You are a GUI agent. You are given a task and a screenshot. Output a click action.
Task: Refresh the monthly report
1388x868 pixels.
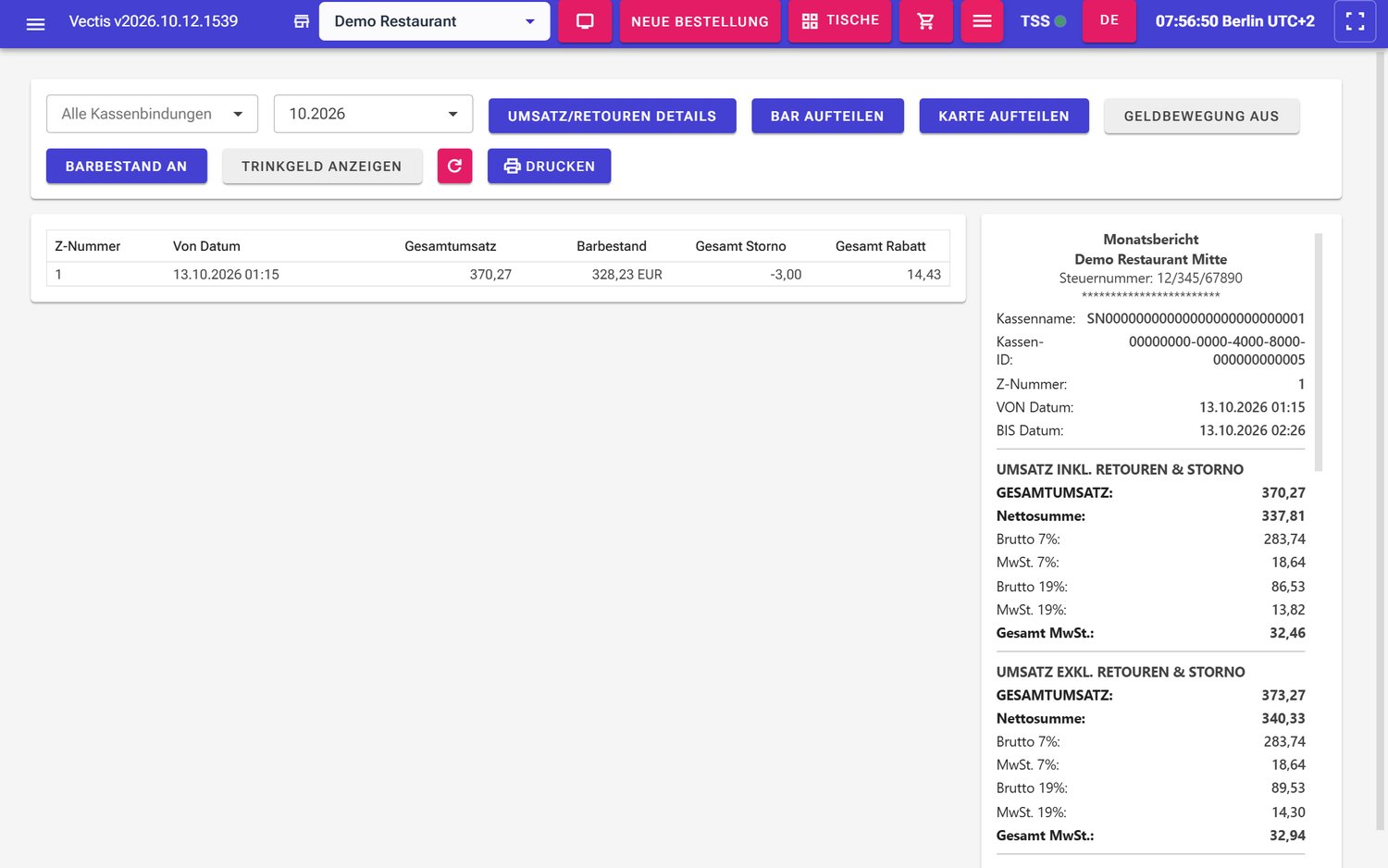click(454, 167)
